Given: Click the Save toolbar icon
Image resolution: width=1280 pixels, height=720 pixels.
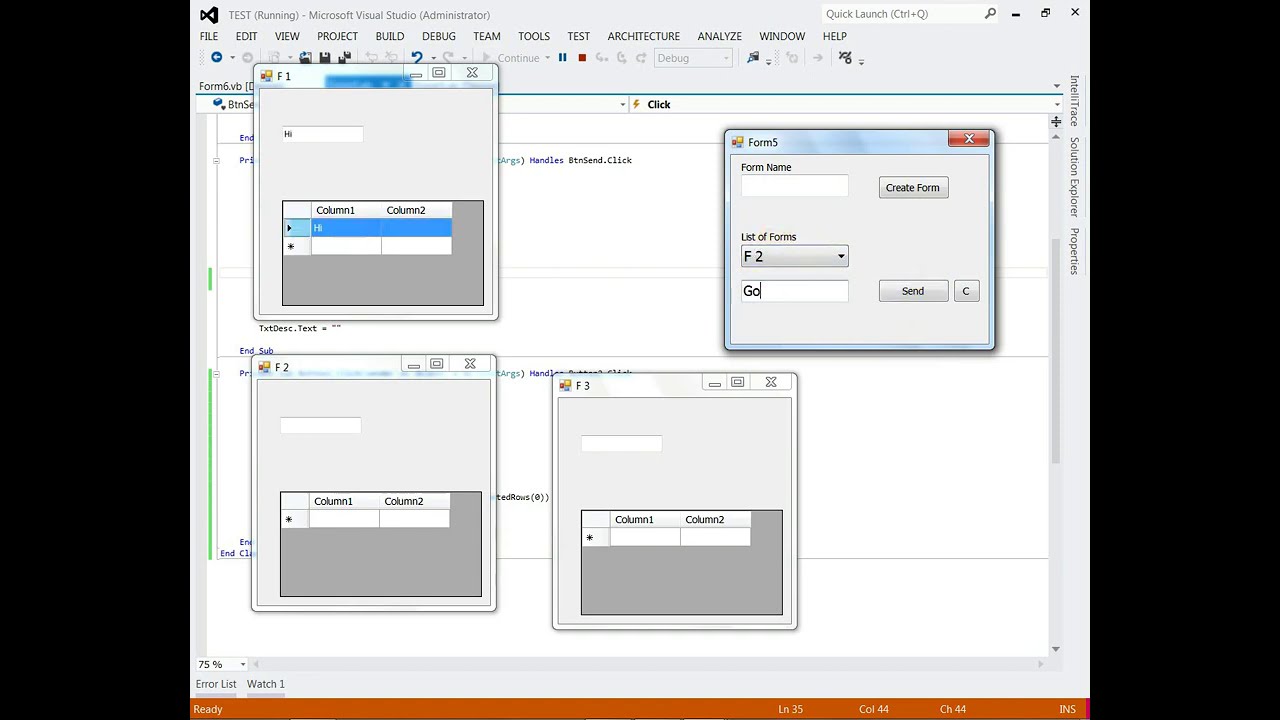Looking at the screenshot, I should point(325,58).
